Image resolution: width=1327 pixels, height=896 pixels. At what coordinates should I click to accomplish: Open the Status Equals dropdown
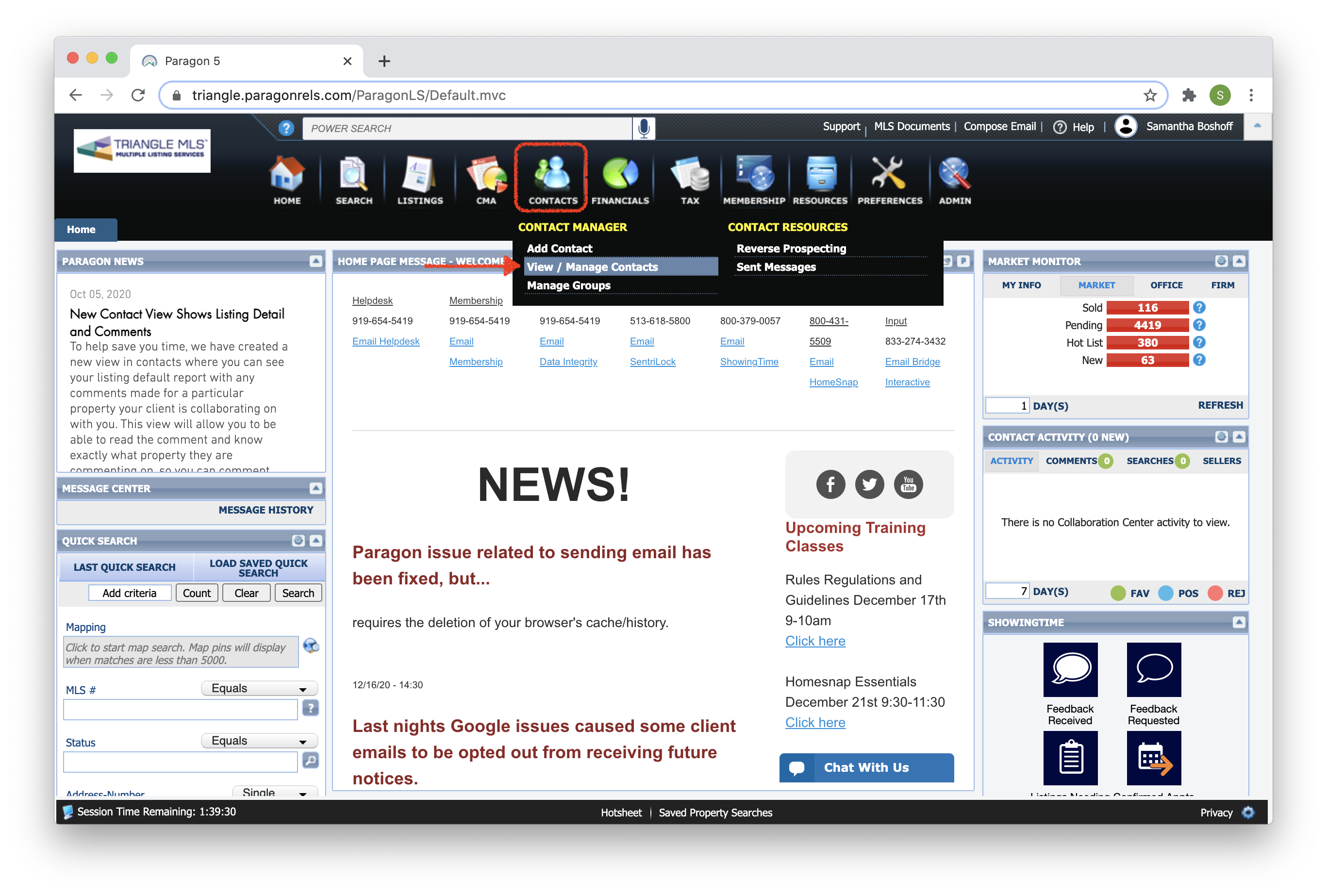(259, 741)
